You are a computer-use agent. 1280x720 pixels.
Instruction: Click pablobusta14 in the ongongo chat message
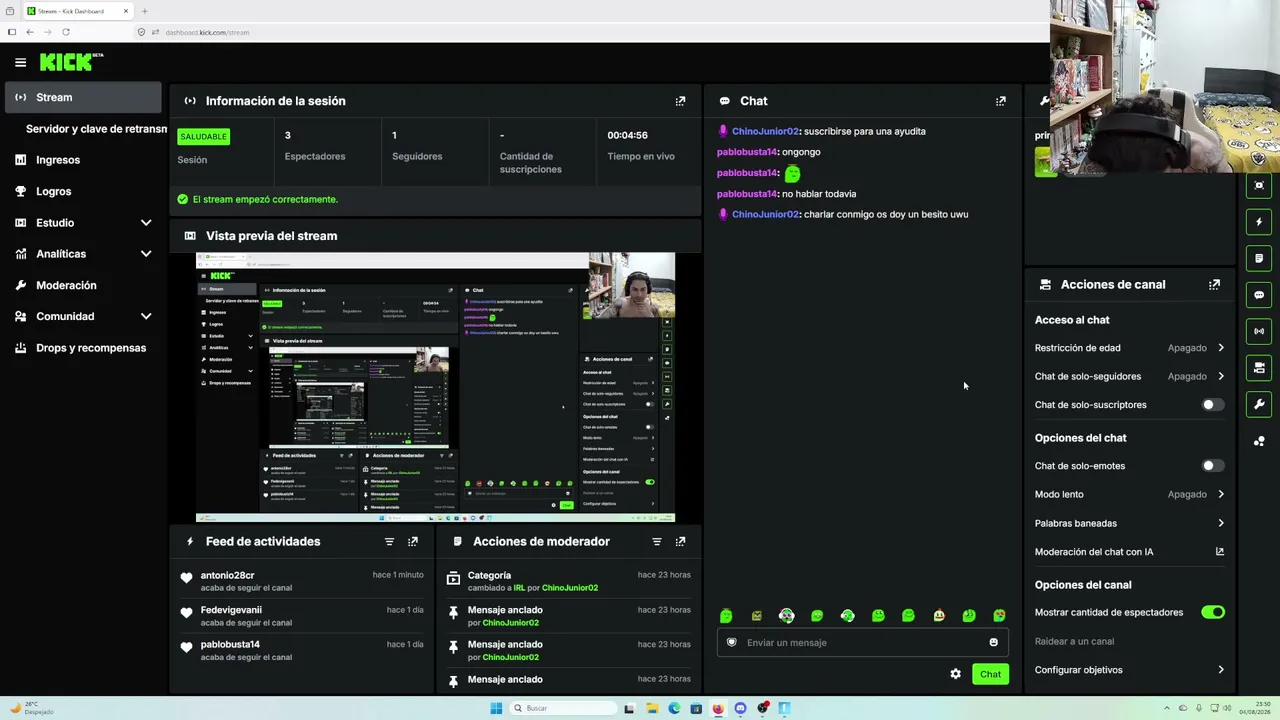pos(747,152)
